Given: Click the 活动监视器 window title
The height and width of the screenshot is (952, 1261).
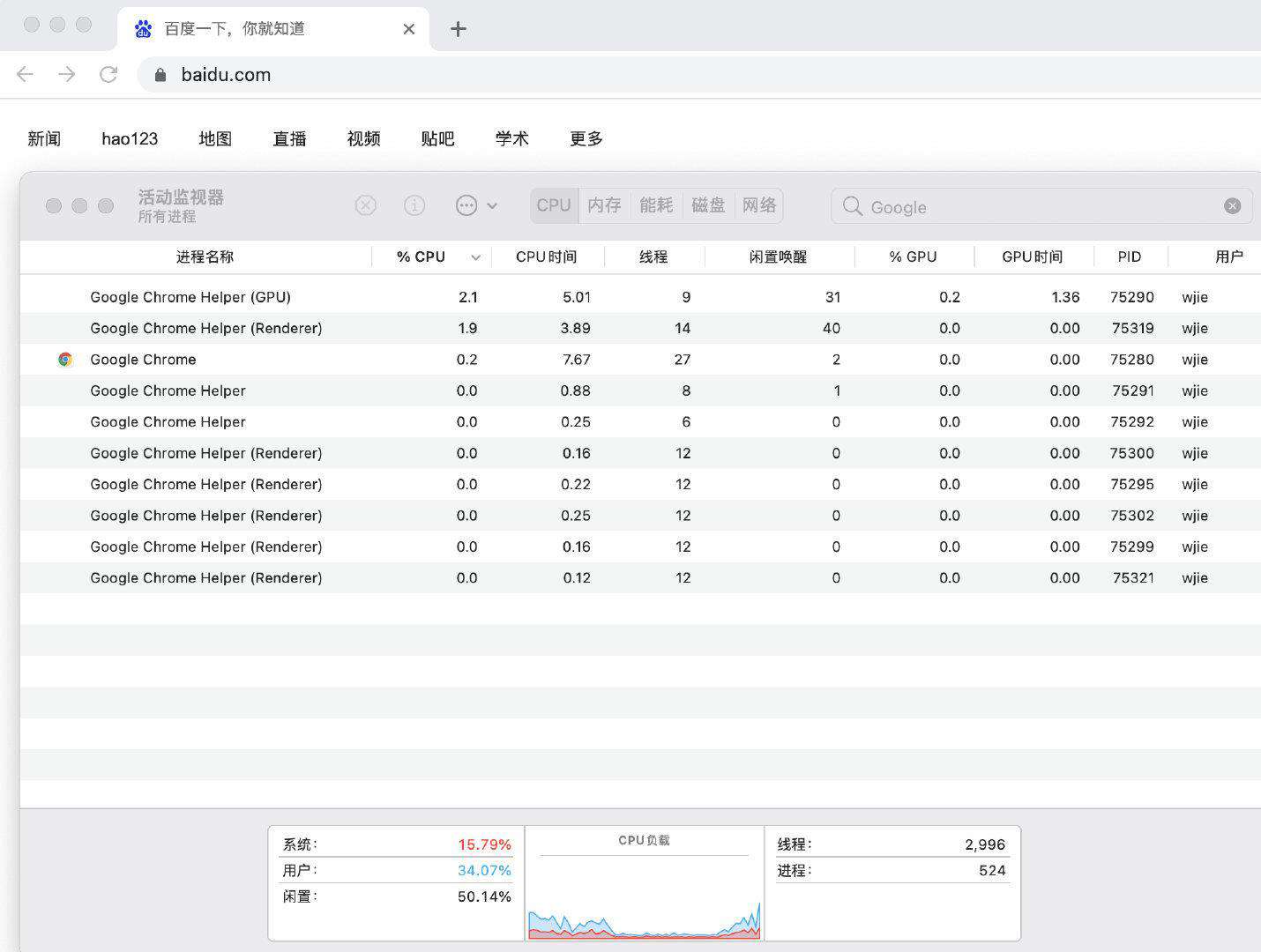Looking at the screenshot, I should (181, 197).
